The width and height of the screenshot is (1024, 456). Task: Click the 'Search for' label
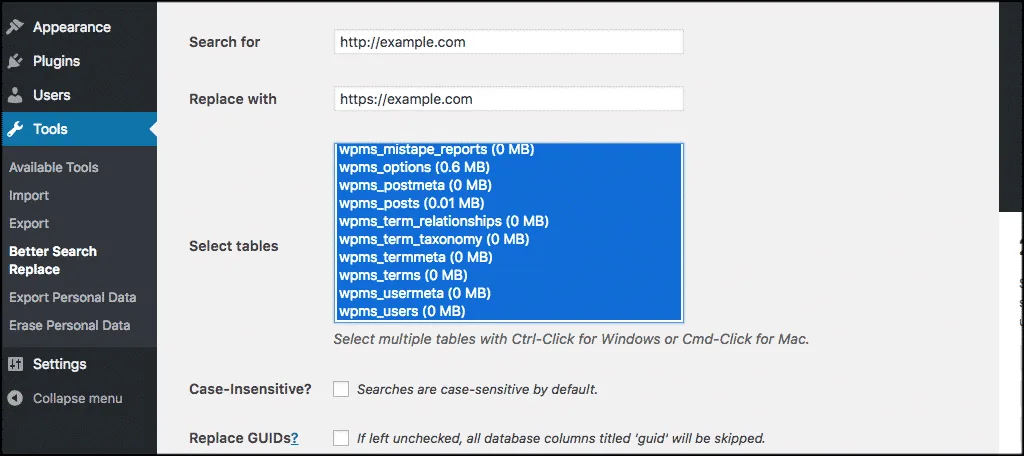click(x=225, y=42)
